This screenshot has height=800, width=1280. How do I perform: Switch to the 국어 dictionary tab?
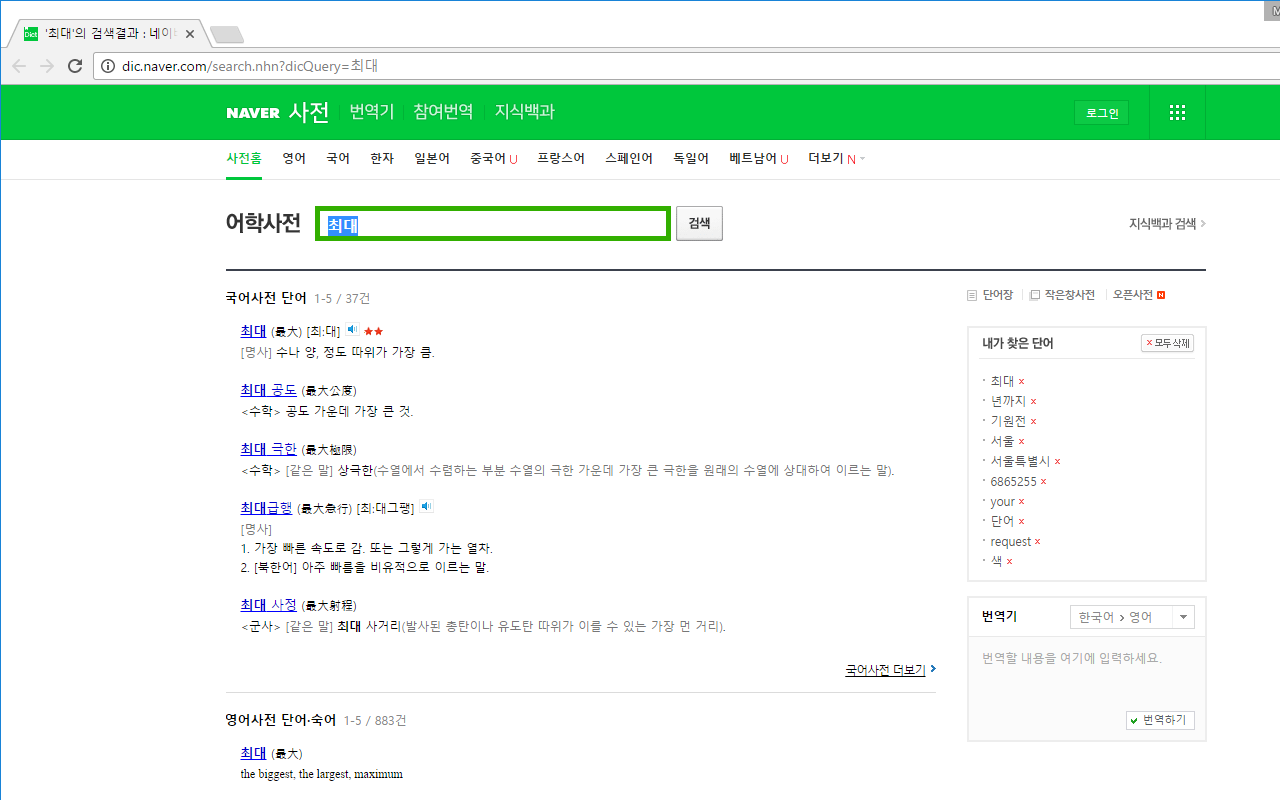(338, 158)
